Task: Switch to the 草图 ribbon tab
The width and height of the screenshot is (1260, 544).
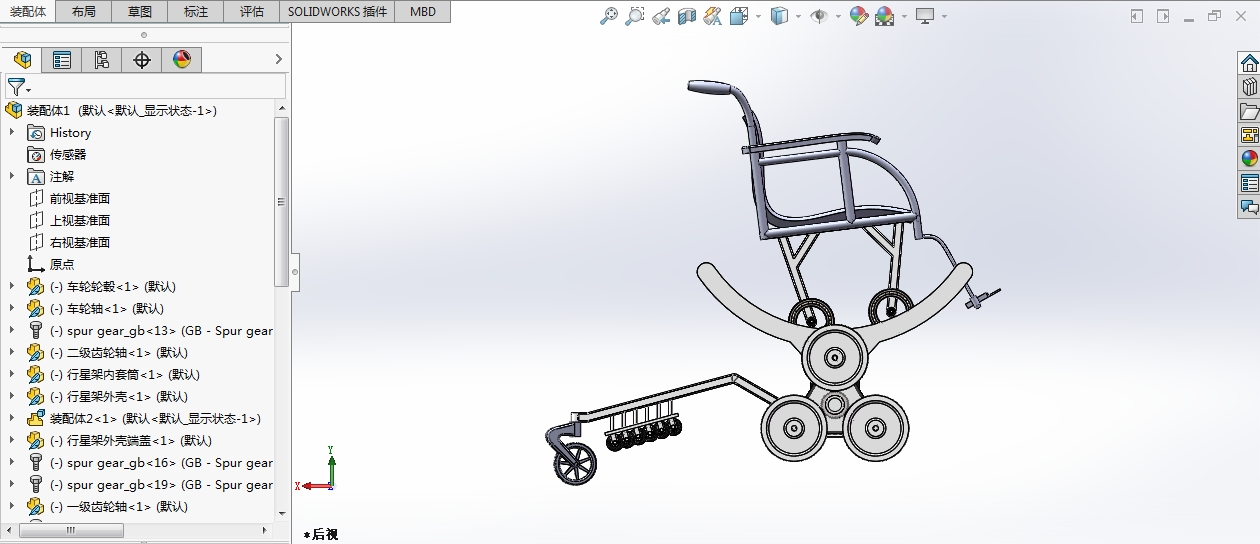Action: (140, 12)
